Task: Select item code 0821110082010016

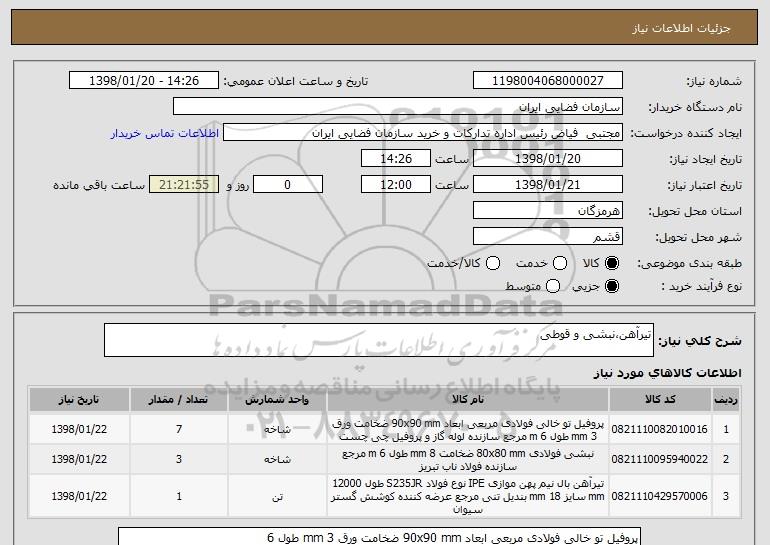Action: click(x=660, y=429)
